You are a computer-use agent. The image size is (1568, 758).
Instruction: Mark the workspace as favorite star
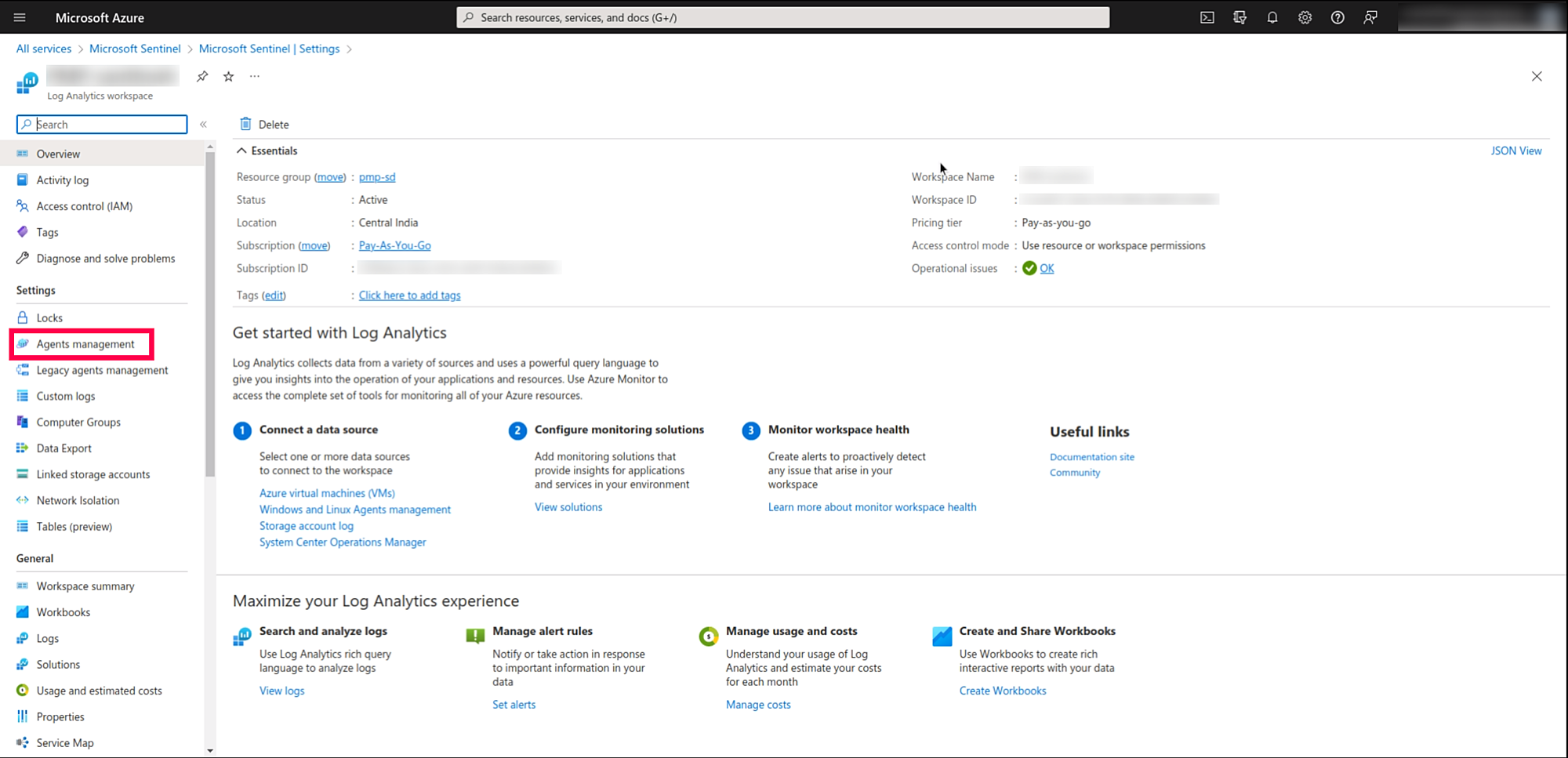[228, 76]
